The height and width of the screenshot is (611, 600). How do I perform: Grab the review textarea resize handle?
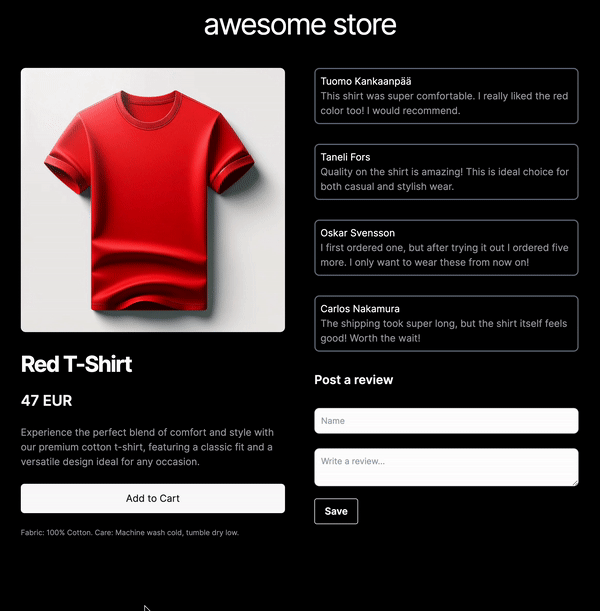point(575,483)
